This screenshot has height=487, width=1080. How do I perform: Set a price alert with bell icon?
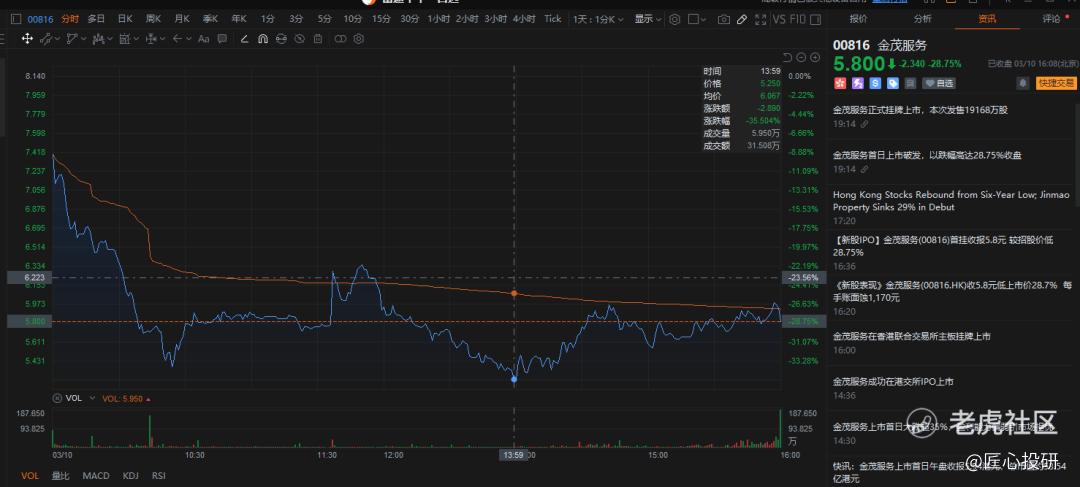point(1024,83)
